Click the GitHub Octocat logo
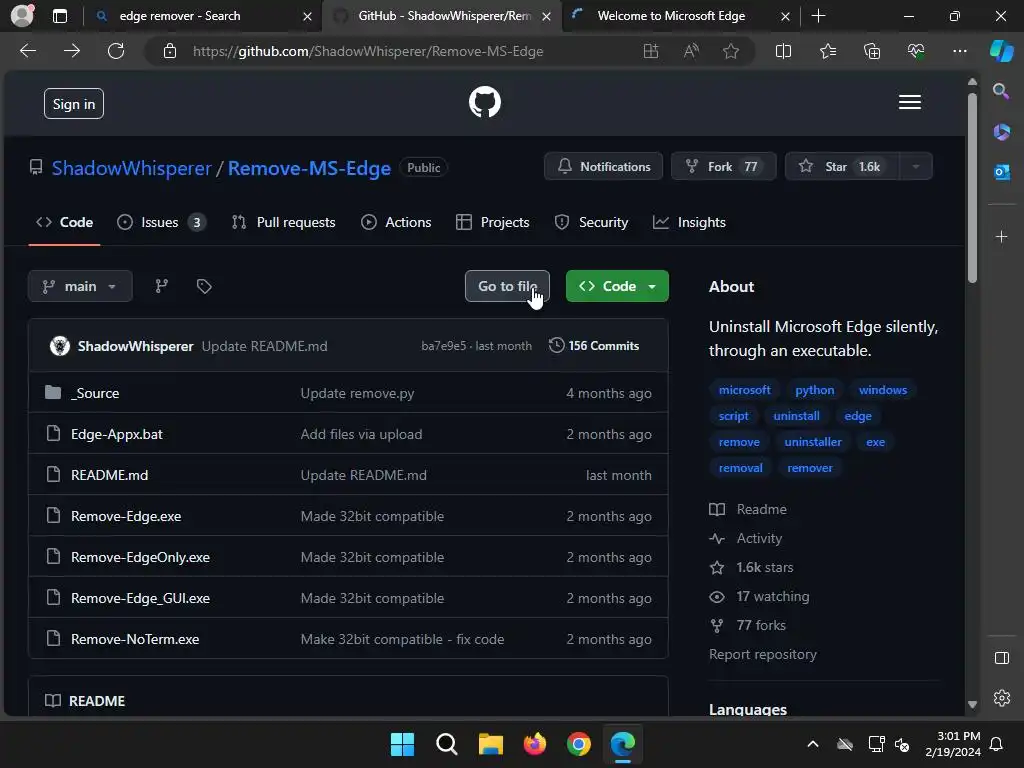This screenshot has height=768, width=1024. coord(485,102)
